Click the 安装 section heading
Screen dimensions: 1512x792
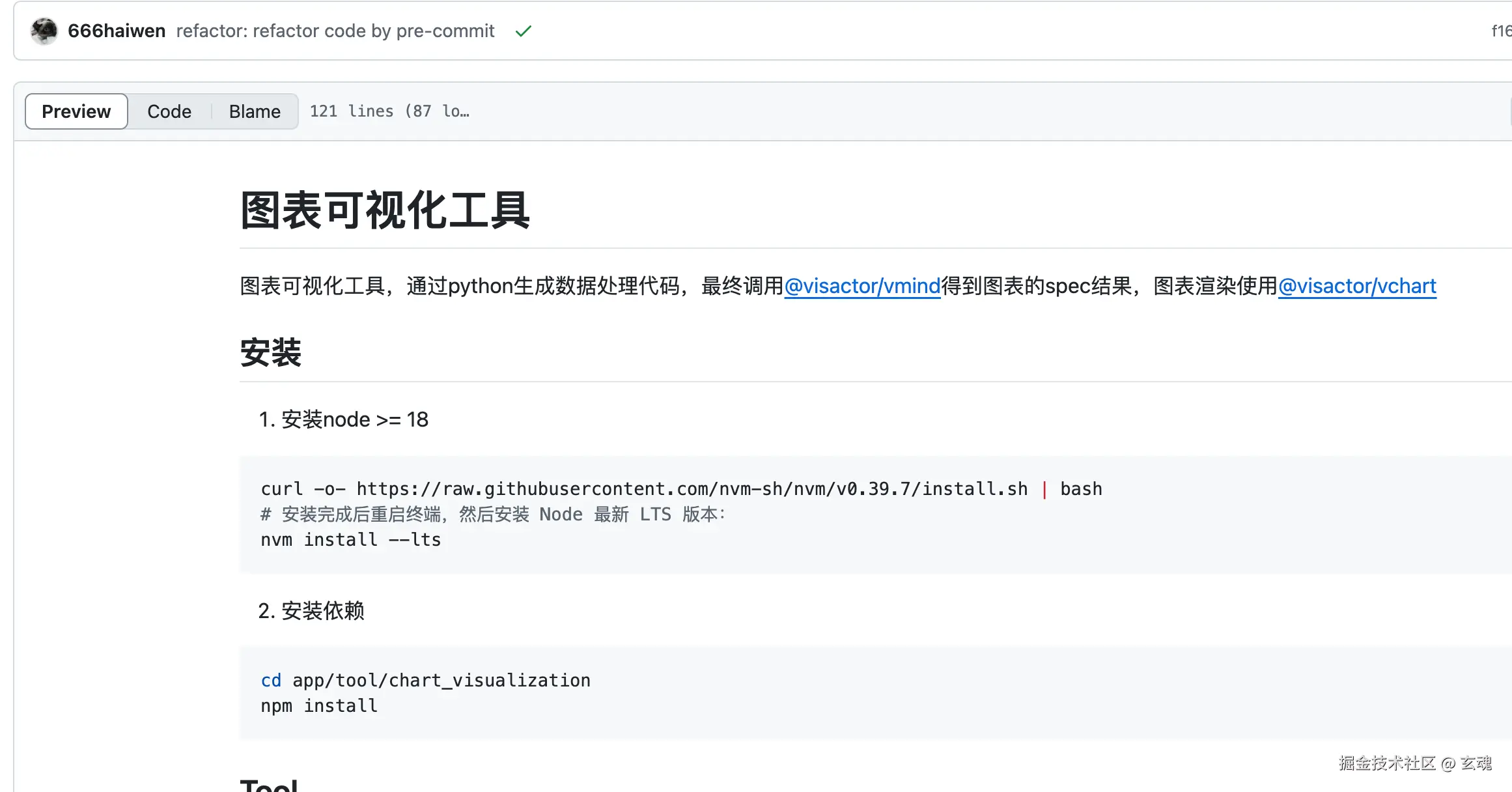click(x=271, y=353)
